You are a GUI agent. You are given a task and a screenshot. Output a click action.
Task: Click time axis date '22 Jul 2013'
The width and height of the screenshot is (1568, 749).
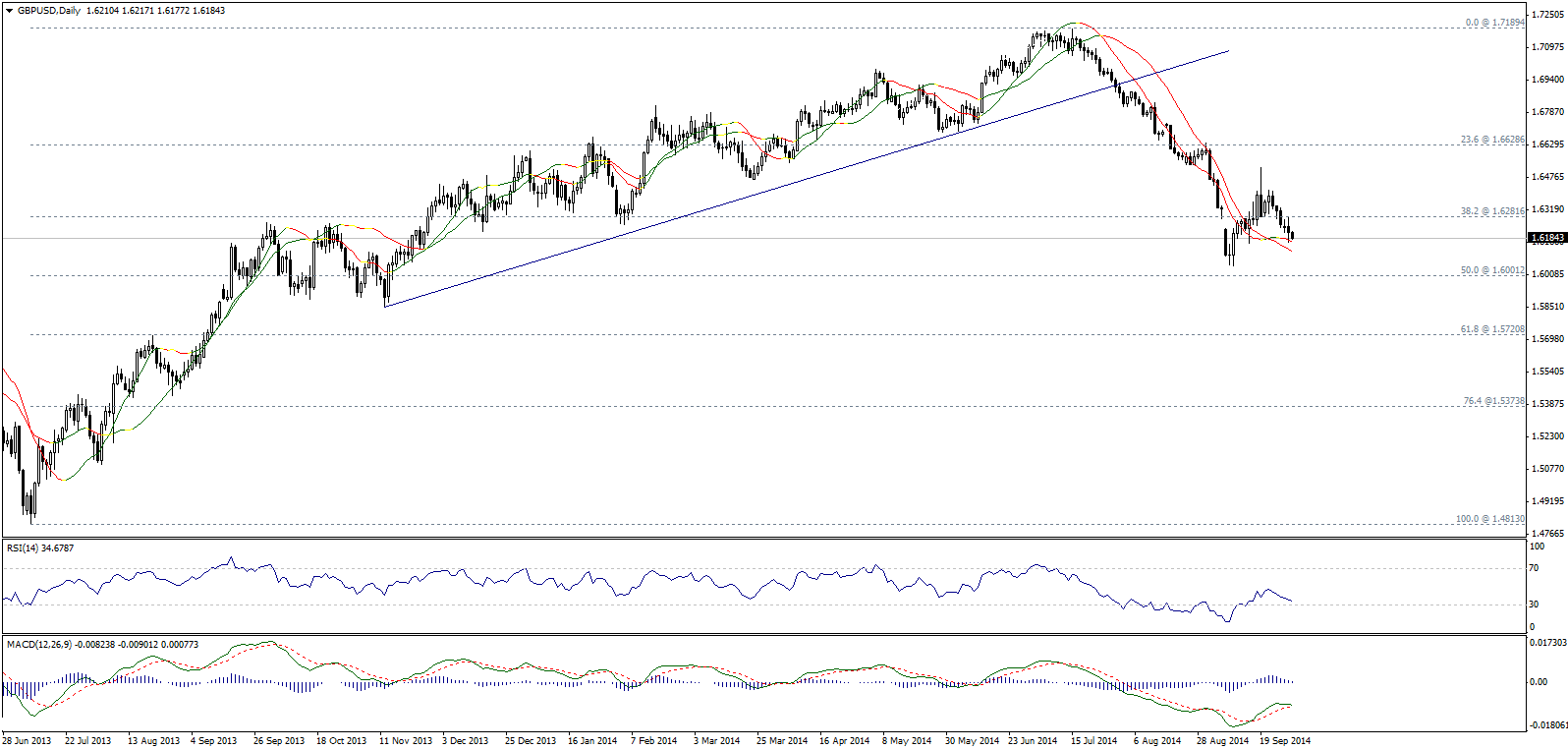tap(88, 741)
